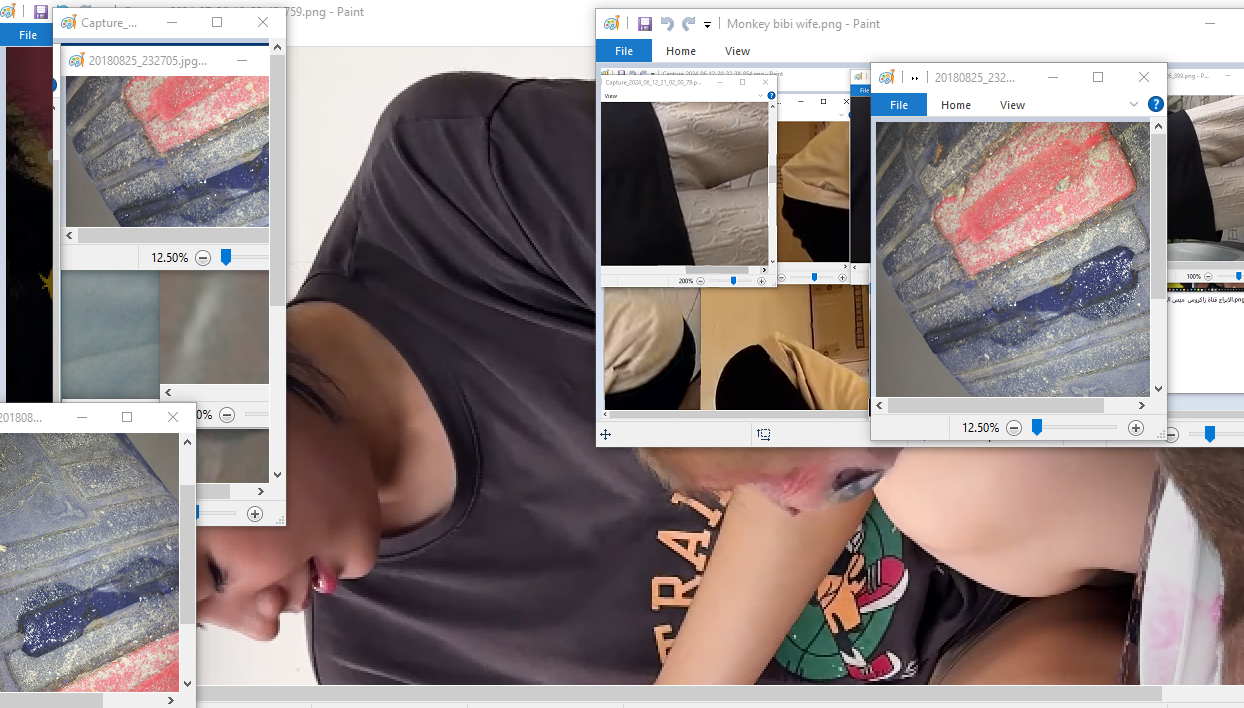Click Save icon in Monkey bibi wife window
The height and width of the screenshot is (708, 1244).
645,24
